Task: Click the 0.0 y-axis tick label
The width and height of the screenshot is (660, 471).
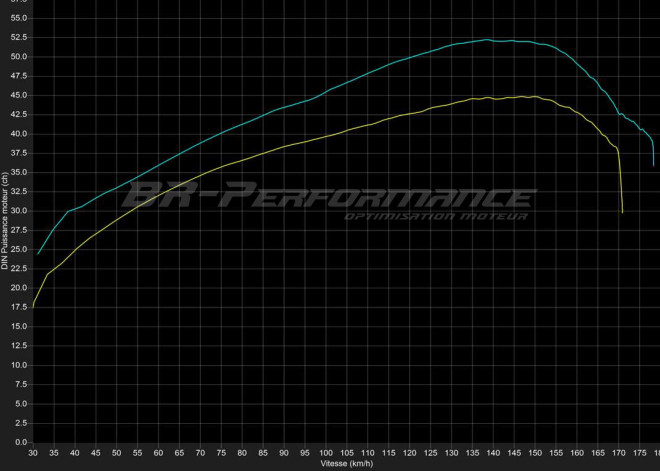Action: (21, 442)
